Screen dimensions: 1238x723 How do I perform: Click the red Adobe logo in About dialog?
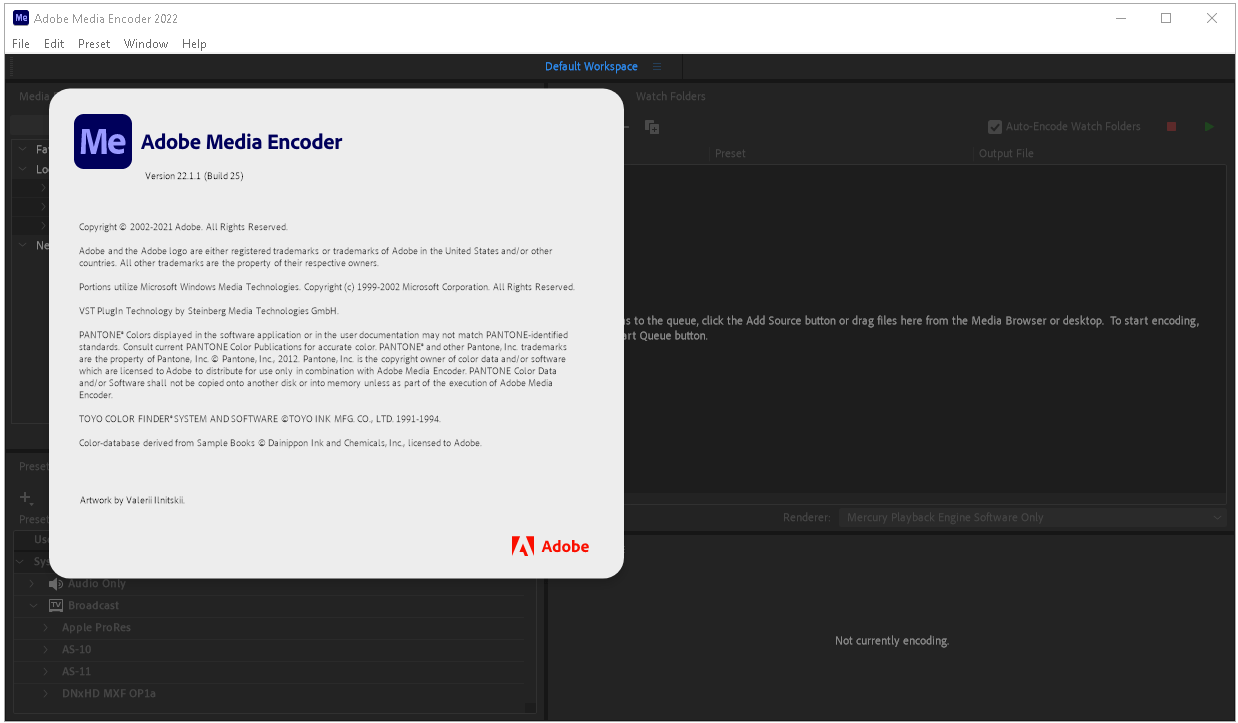(x=550, y=546)
